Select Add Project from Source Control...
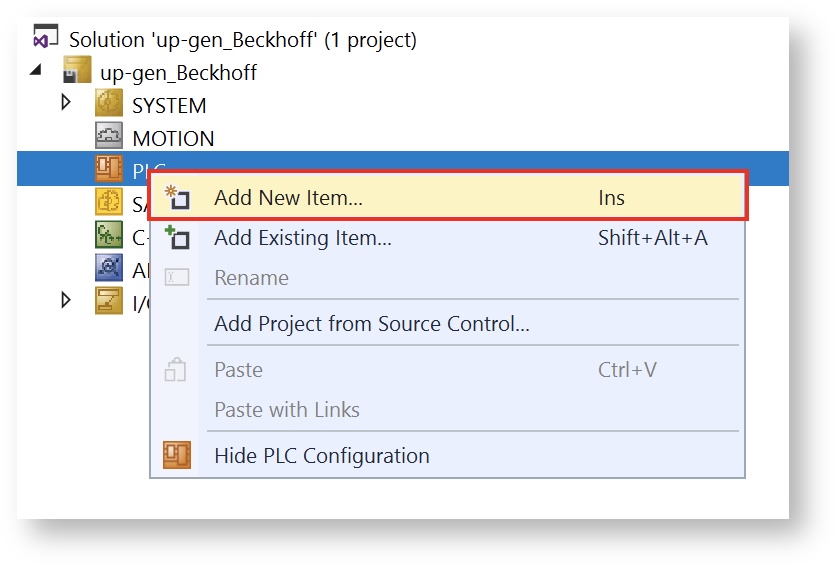This screenshot has width=837, height=567. pos(448,324)
